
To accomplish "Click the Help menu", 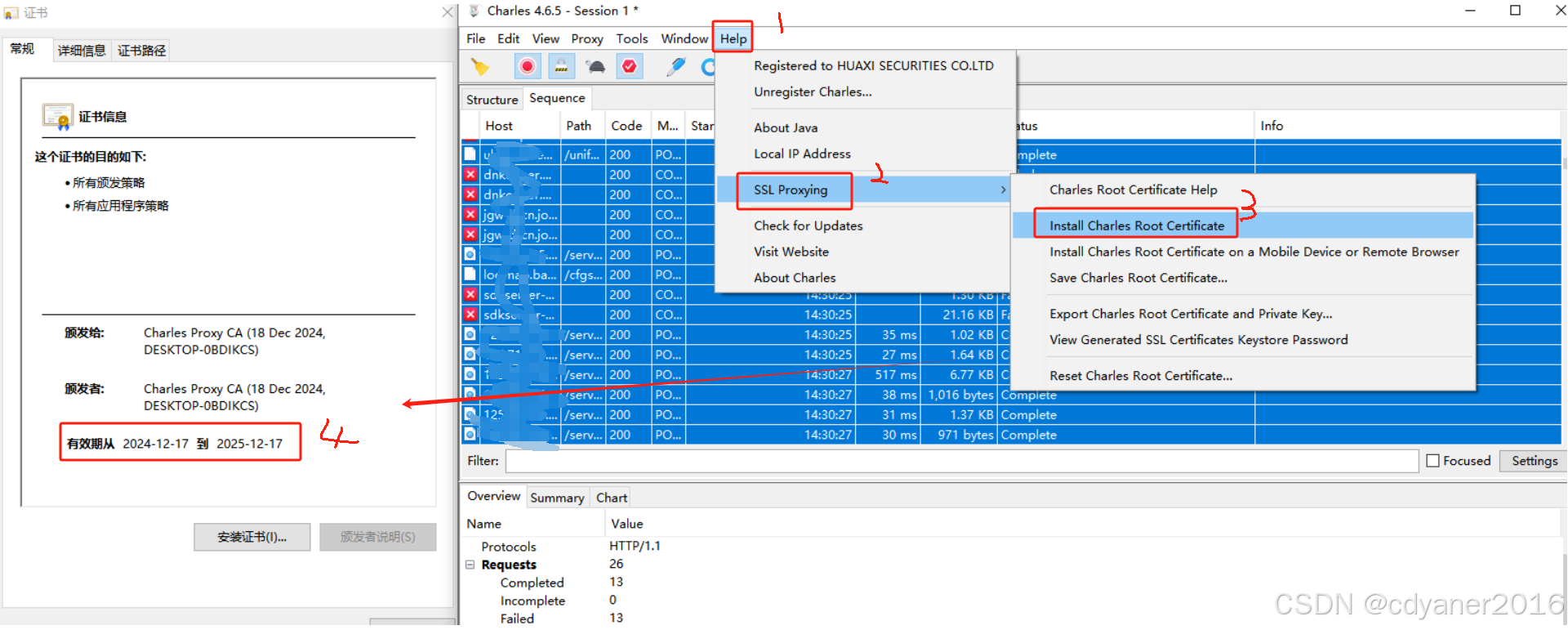I will click(733, 38).
